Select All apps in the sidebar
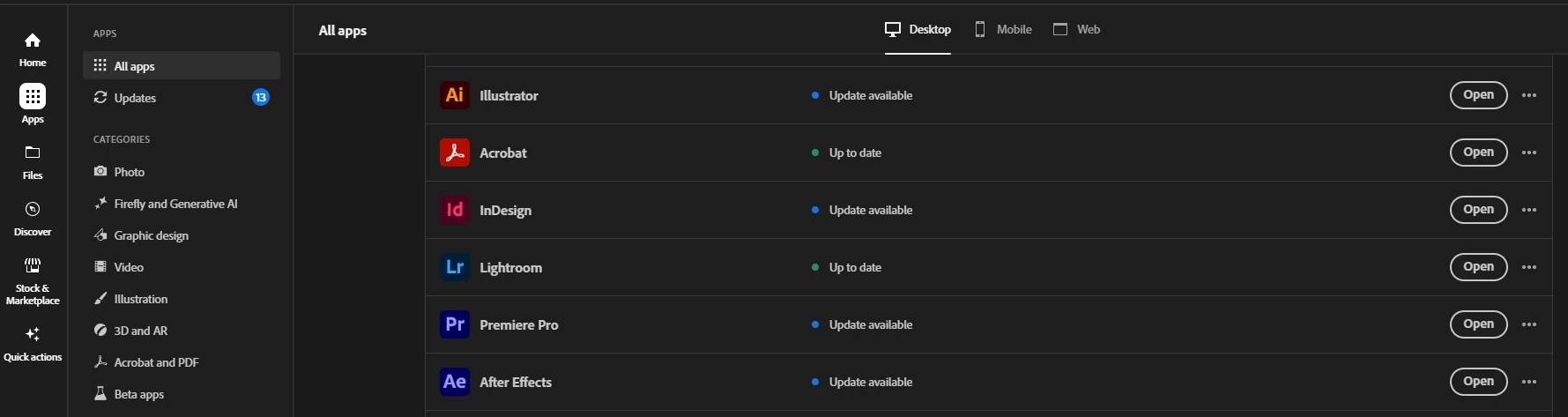This screenshot has width=1568, height=417. pos(182,65)
